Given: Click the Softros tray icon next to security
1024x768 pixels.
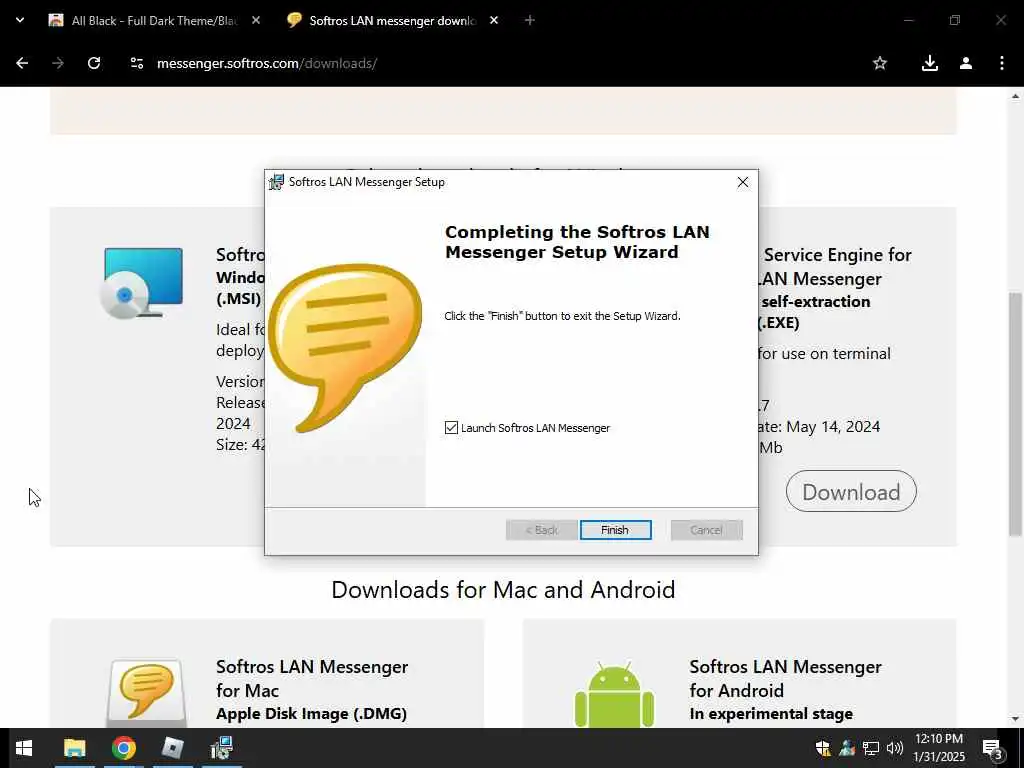Looking at the screenshot, I should [x=847, y=748].
